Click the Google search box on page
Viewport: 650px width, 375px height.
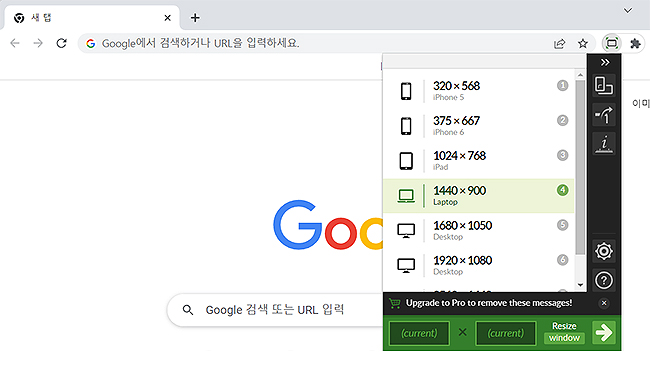point(275,310)
